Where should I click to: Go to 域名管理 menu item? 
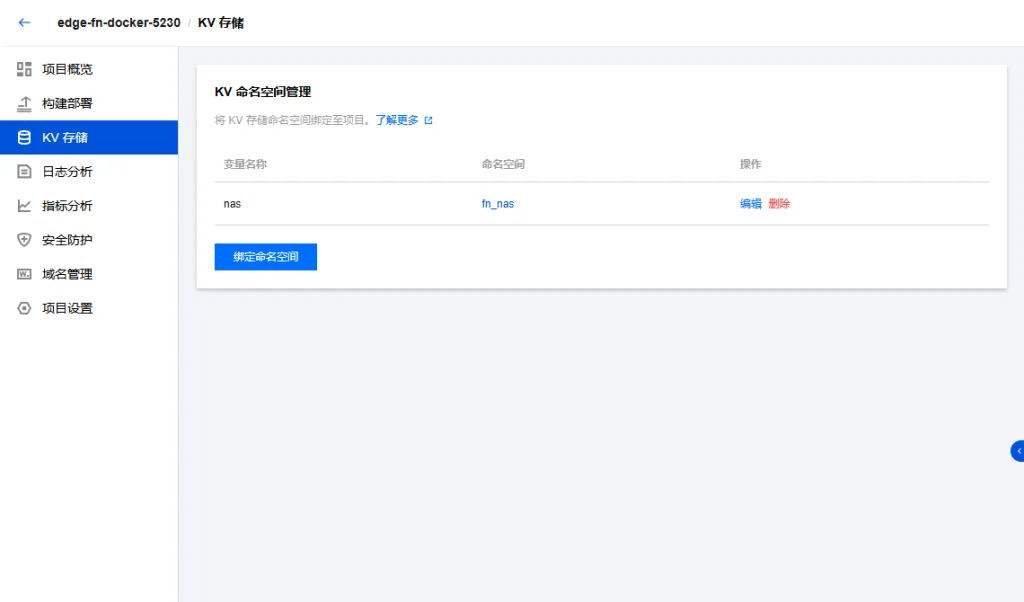pyautogui.click(x=67, y=274)
